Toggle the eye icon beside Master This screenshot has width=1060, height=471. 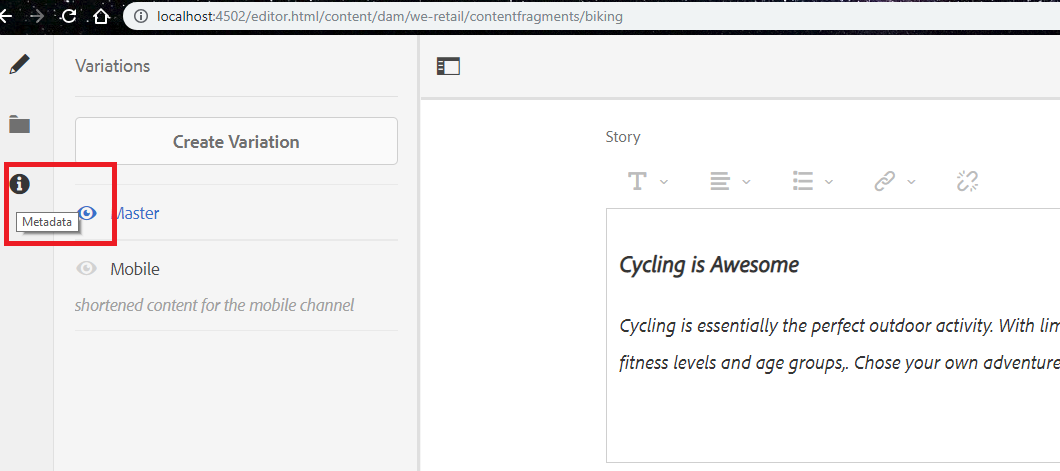pyautogui.click(x=88, y=213)
